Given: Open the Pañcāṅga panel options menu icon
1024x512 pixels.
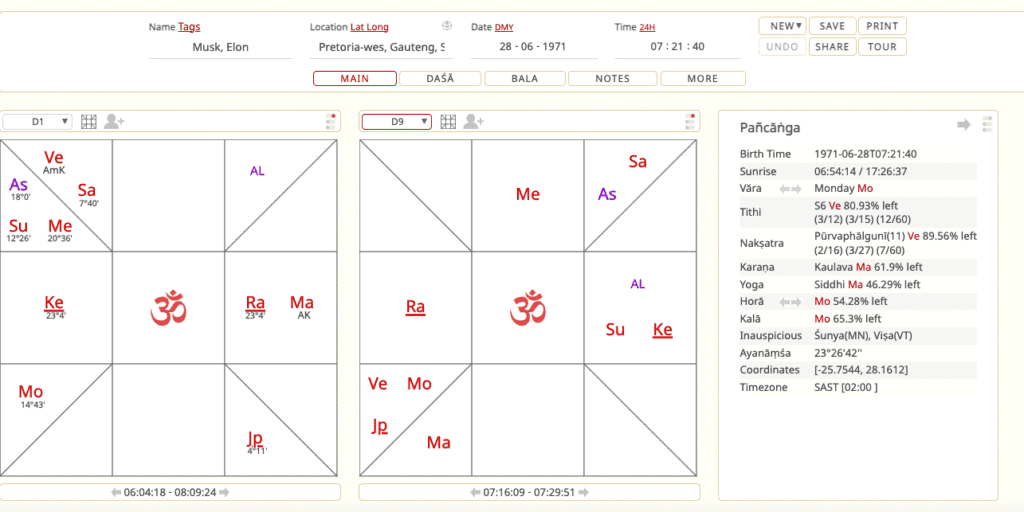Looking at the screenshot, I should [x=987, y=125].
